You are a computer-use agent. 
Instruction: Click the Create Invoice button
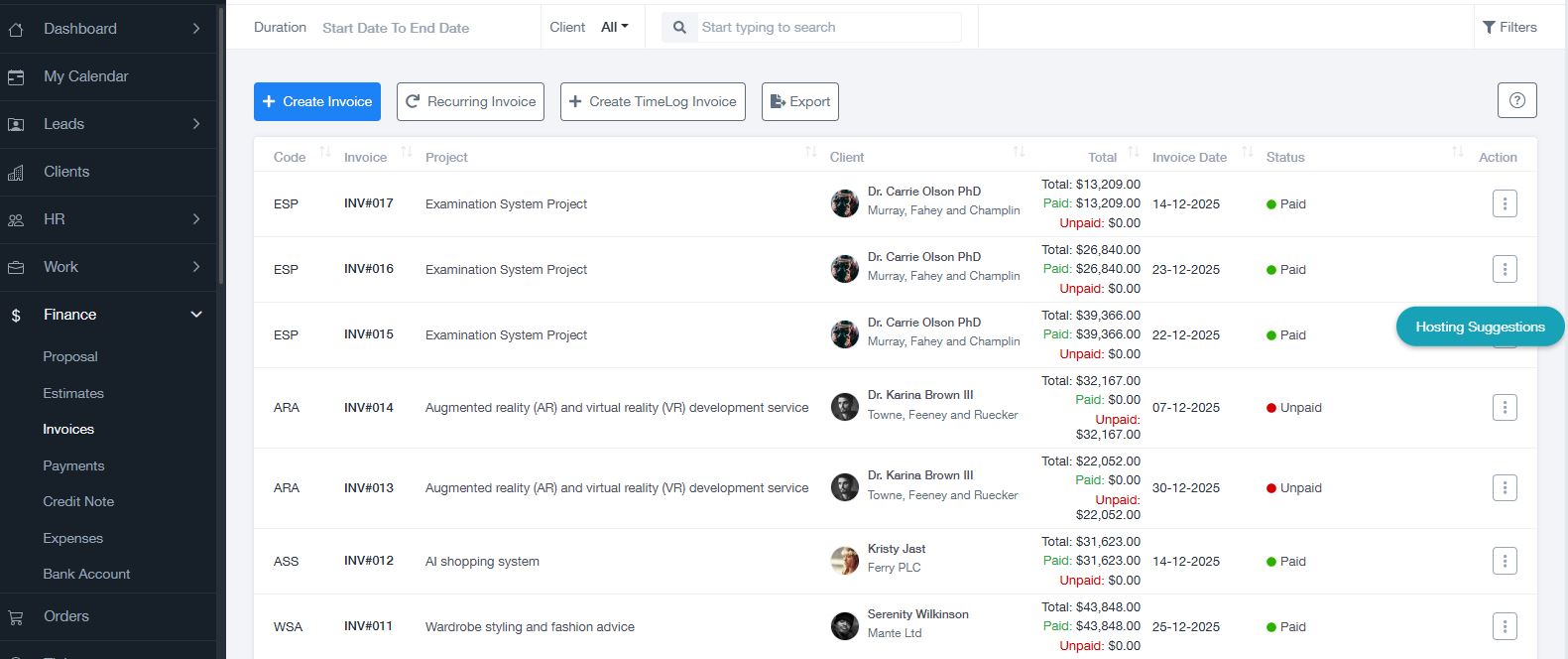point(317,101)
